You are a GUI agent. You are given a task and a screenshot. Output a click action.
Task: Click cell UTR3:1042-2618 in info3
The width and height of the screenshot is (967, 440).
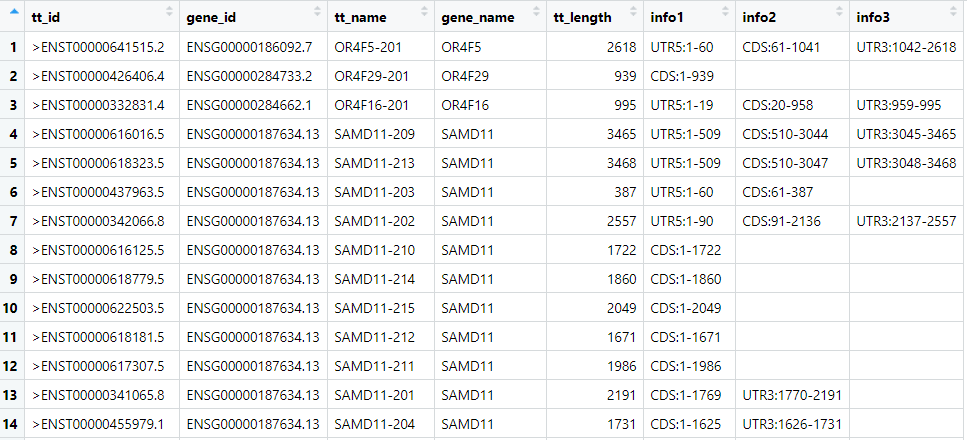[x=907, y=48]
